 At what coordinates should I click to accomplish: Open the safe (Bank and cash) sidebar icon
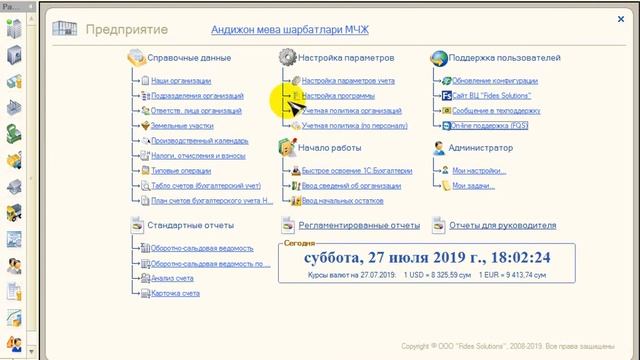(x=14, y=55)
